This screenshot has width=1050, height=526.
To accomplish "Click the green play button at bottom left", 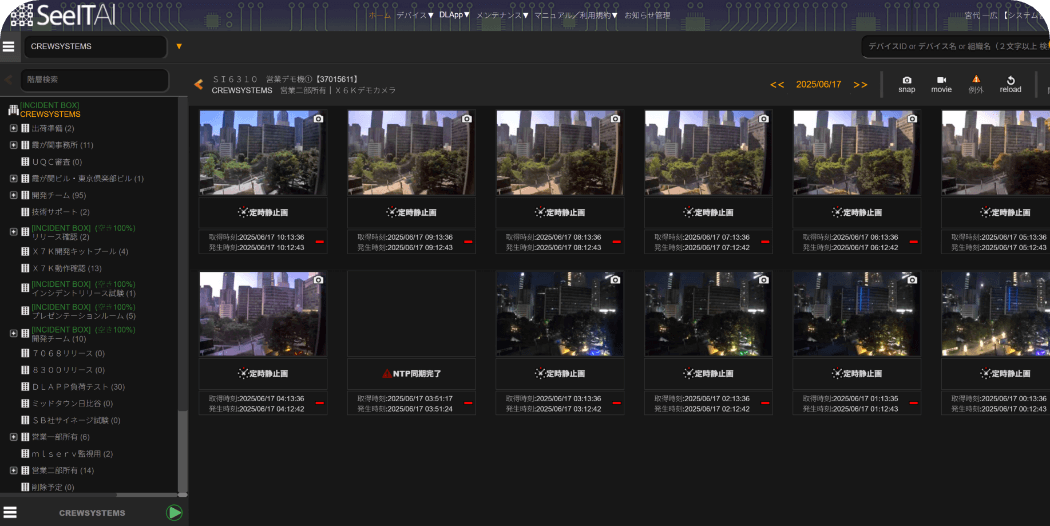I will [x=174, y=513].
